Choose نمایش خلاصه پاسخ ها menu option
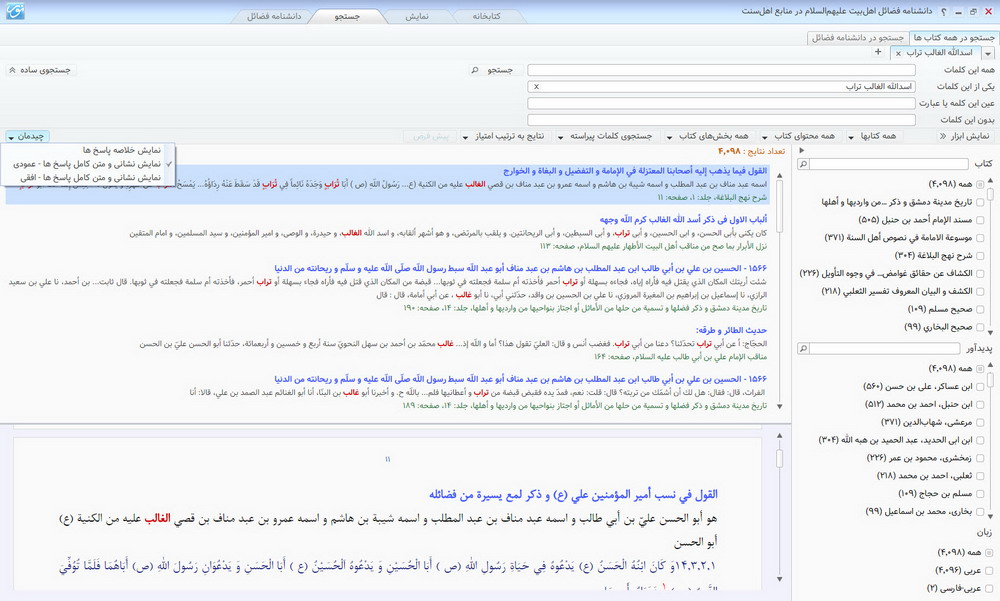 [x=89, y=150]
